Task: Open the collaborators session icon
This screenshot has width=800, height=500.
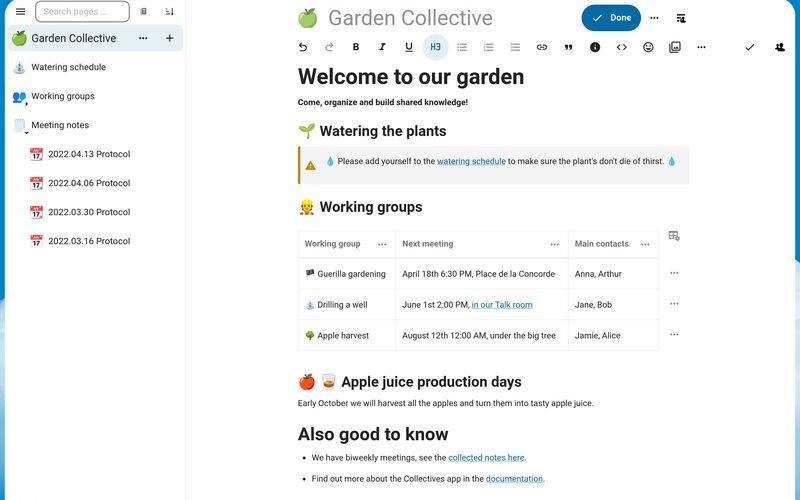Action: pyautogui.click(x=780, y=47)
